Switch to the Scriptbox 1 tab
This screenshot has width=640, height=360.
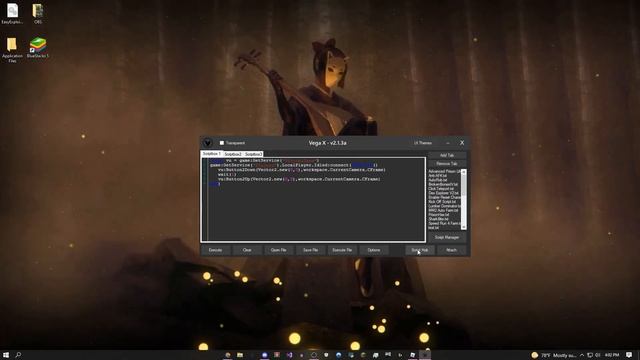click(211, 154)
